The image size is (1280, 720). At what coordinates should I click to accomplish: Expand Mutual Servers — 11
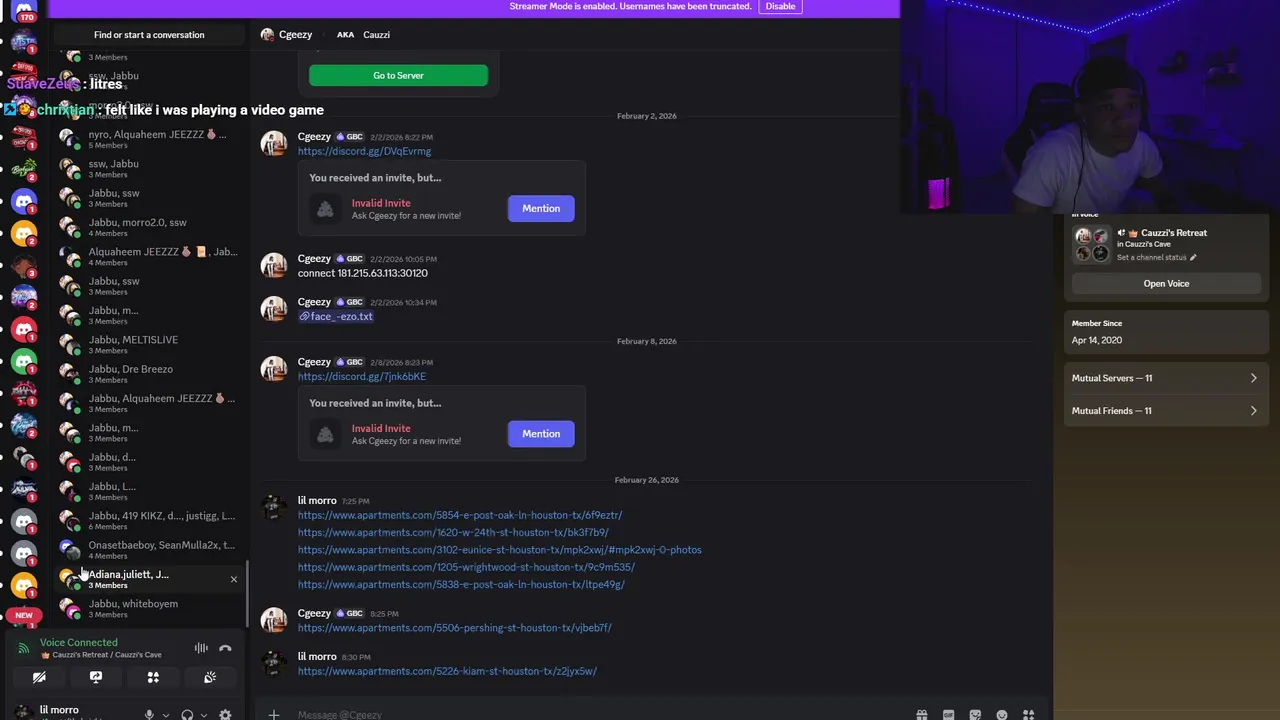(1165, 378)
